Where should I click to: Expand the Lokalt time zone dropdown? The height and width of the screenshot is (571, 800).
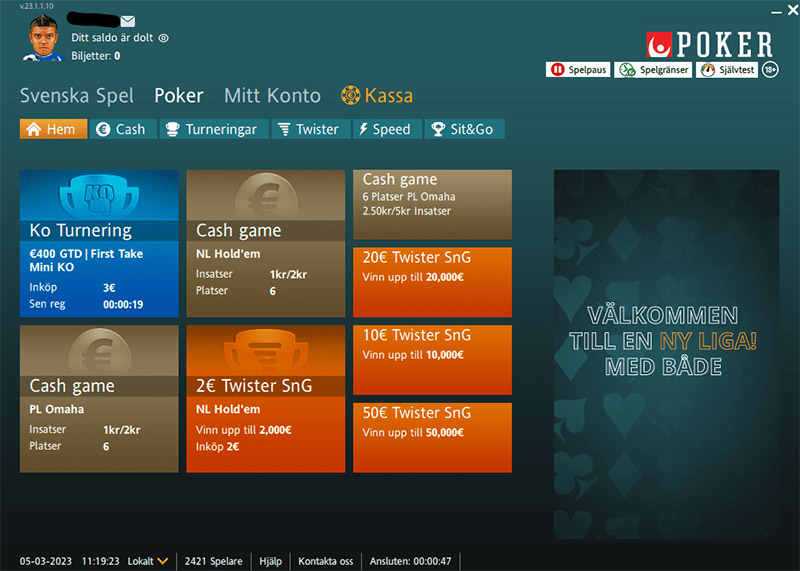coord(148,561)
